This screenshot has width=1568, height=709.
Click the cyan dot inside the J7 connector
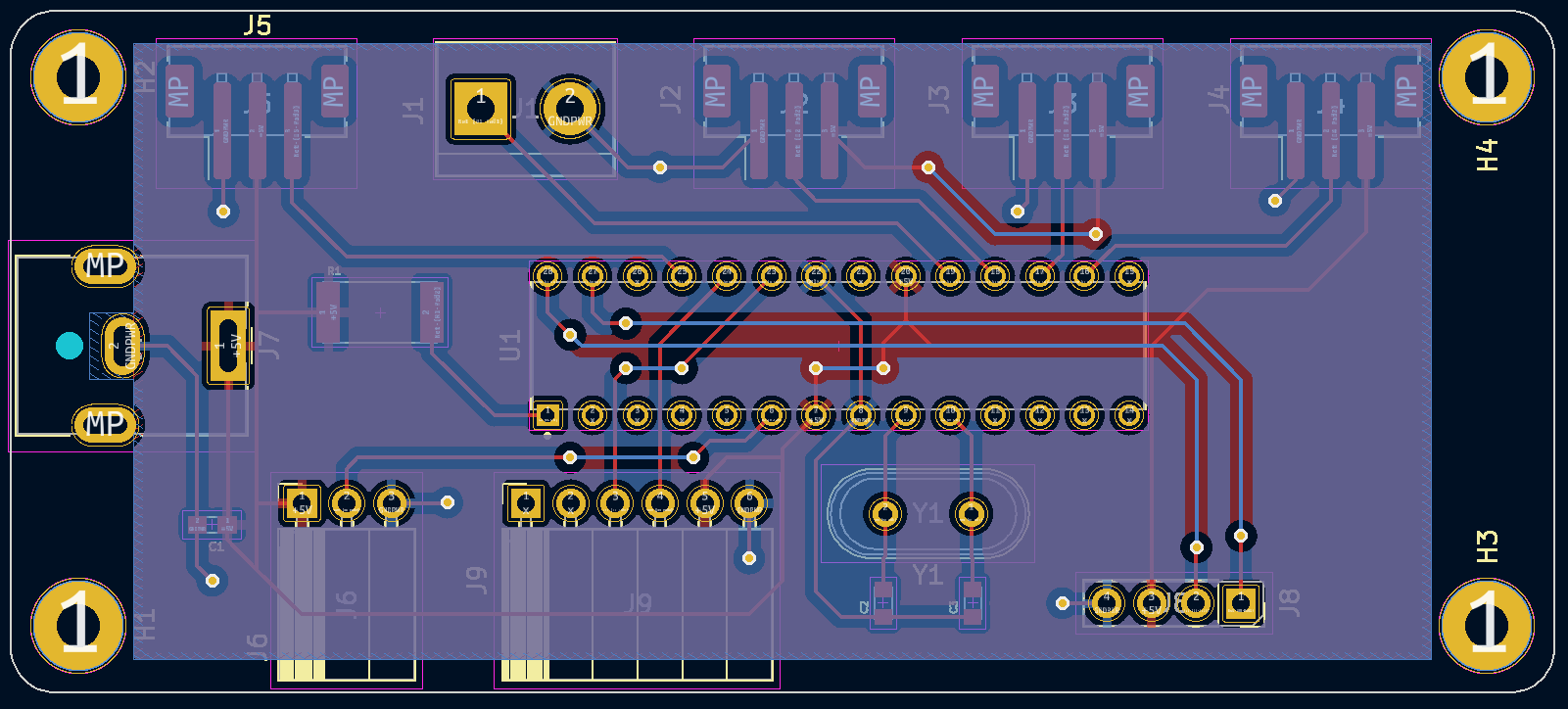tap(69, 346)
